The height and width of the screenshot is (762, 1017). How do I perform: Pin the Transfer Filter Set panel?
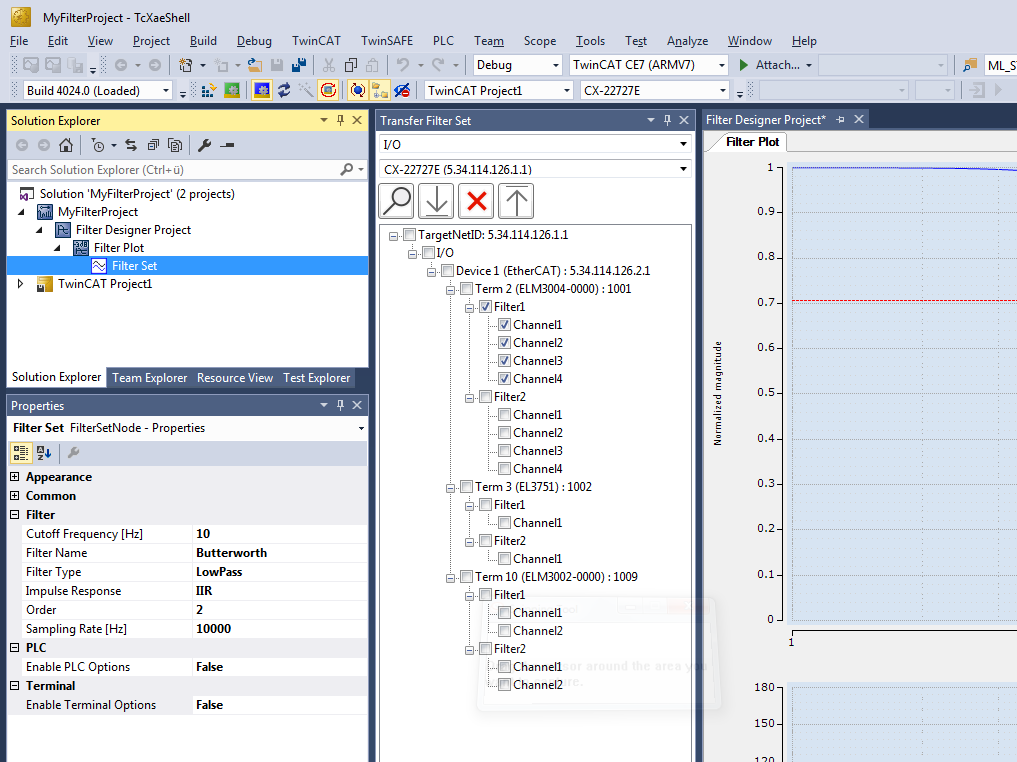pyautogui.click(x=667, y=120)
